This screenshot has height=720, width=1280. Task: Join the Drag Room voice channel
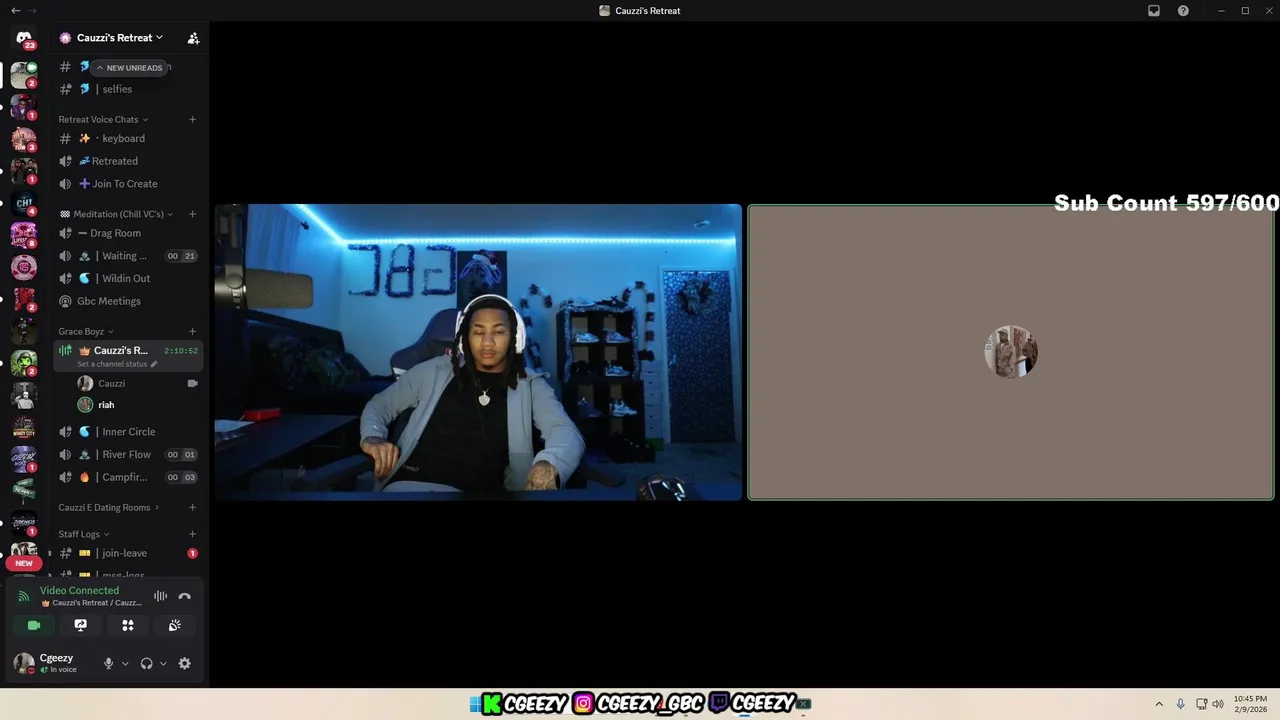coord(129,233)
